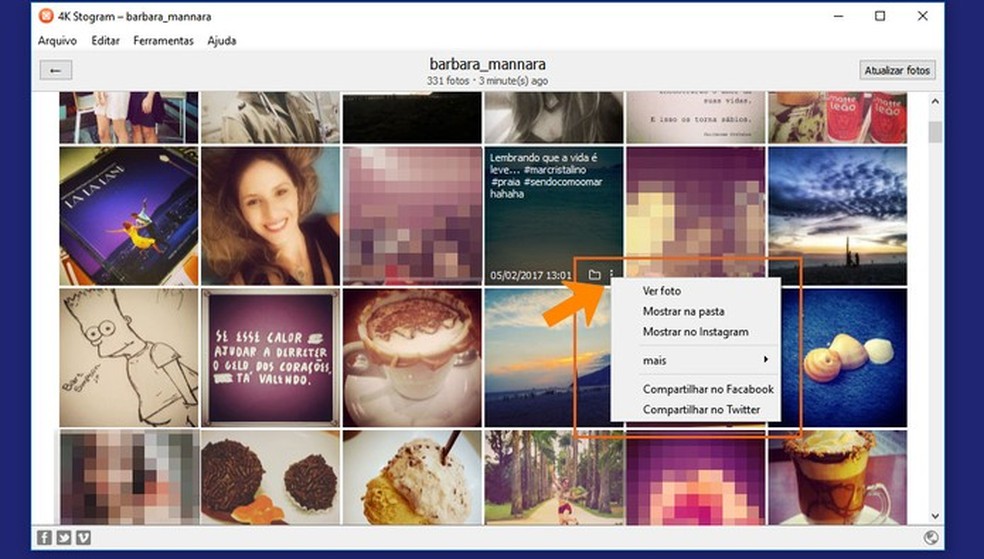Close the 4K Stogram window

pos(922,16)
